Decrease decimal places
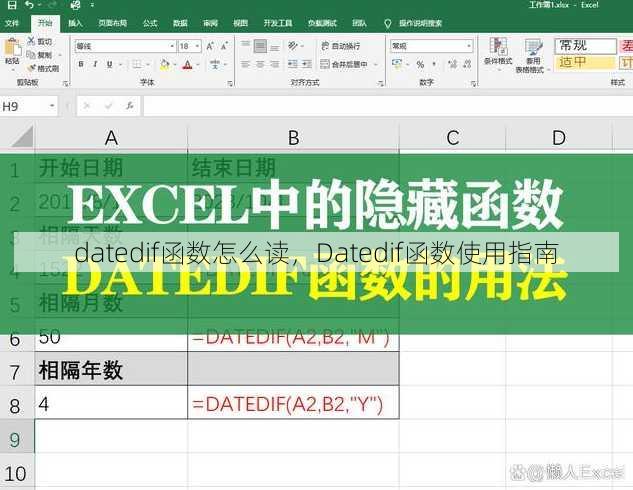633x490 pixels. 467,64
